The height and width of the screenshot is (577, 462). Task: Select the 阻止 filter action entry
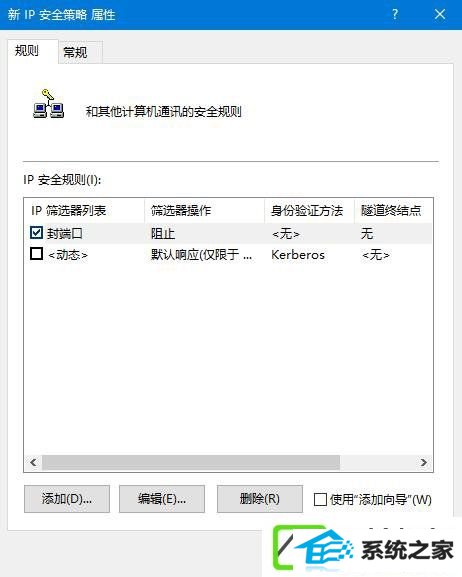pyautogui.click(x=163, y=233)
